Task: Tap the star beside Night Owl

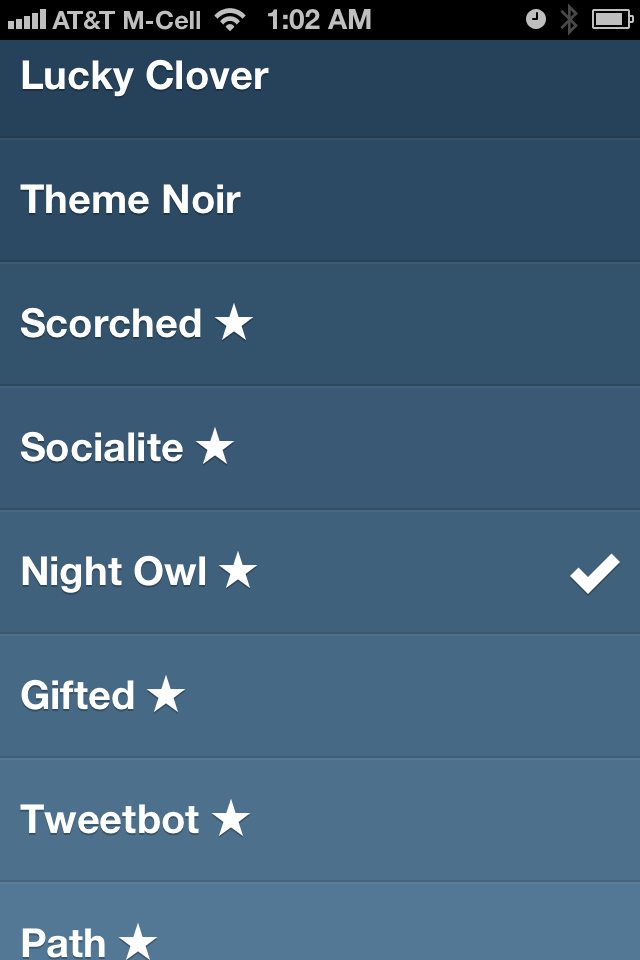Action: point(238,571)
